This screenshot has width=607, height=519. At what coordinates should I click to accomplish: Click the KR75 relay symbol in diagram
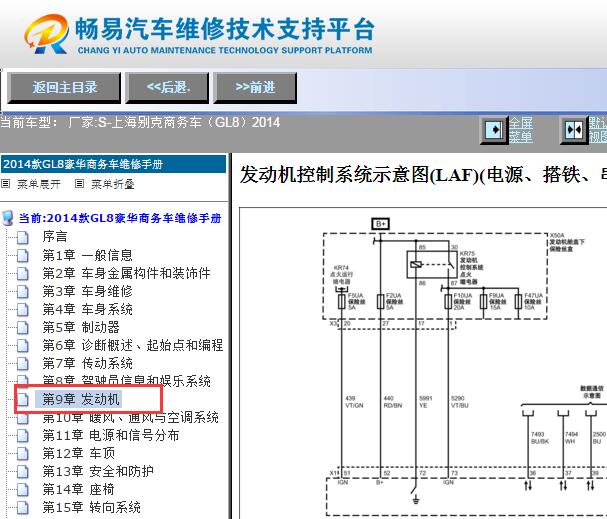pos(431,265)
